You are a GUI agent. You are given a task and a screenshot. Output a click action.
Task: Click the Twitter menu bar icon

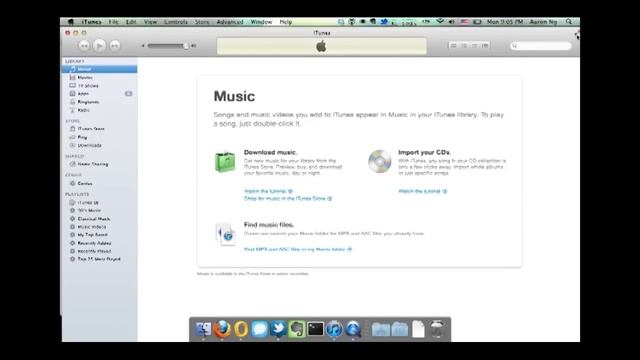point(384,22)
